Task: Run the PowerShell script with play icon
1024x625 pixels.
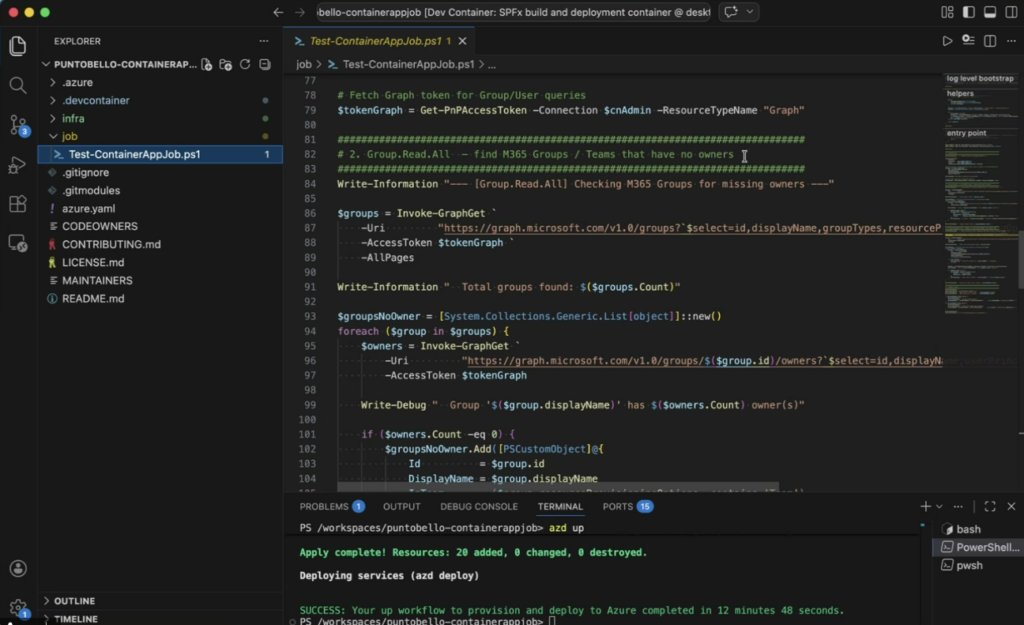Action: [x=947, y=41]
